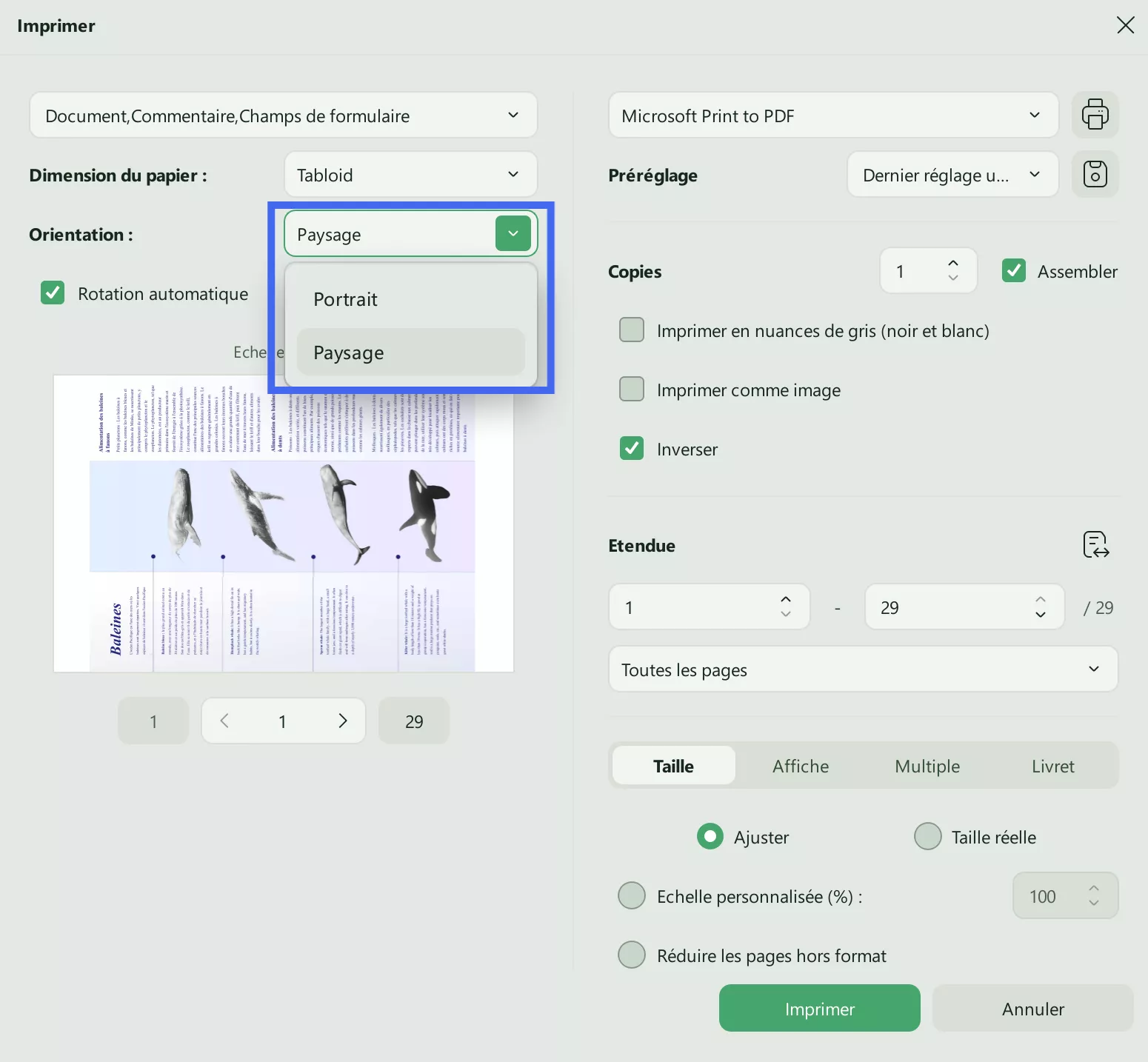
Task: Open the Microsoft Print to PDF printer selector
Action: click(x=832, y=115)
